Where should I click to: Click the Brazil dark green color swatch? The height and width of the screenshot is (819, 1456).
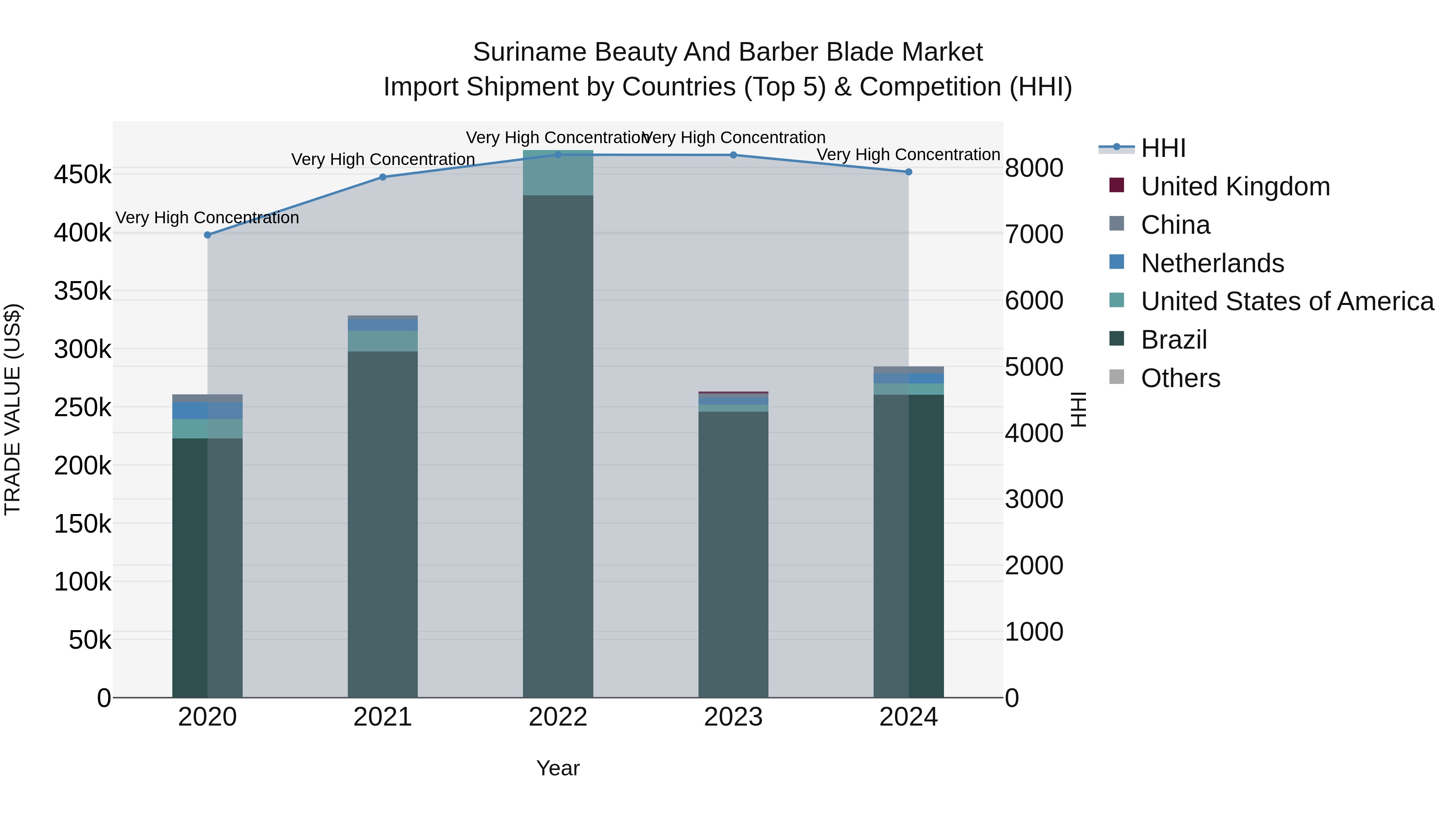(x=1116, y=339)
